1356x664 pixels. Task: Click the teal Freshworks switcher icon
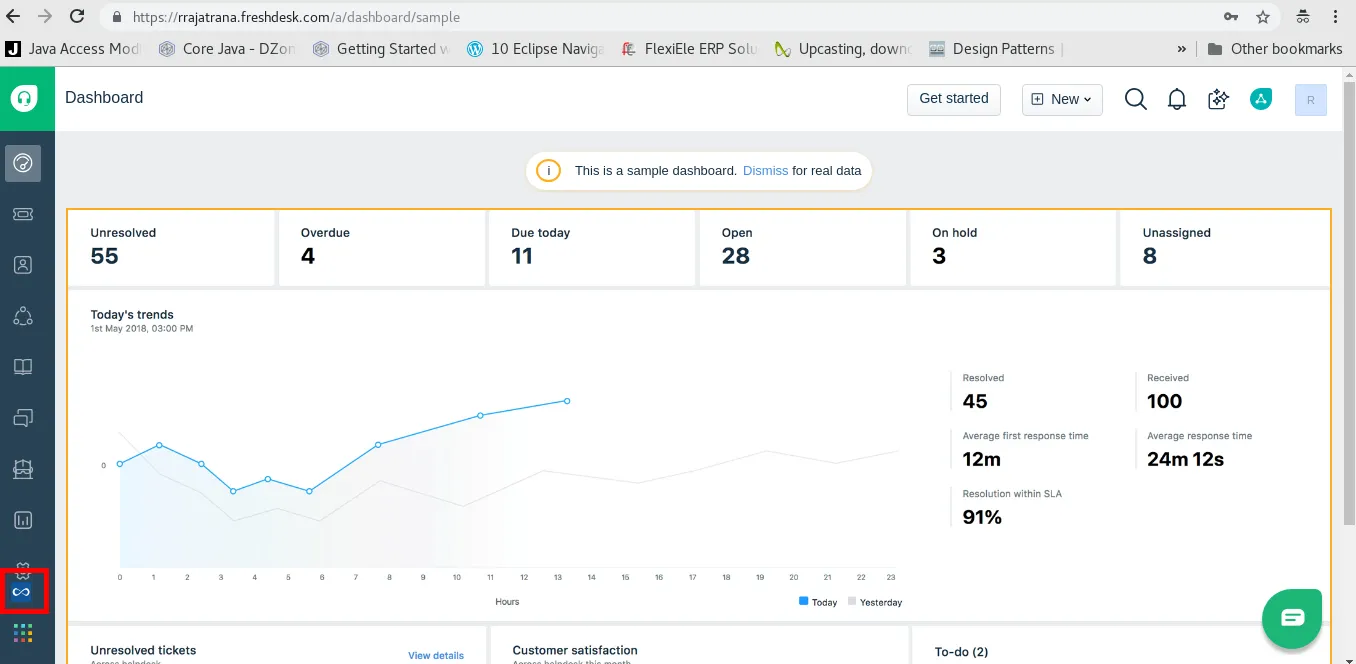1261,99
